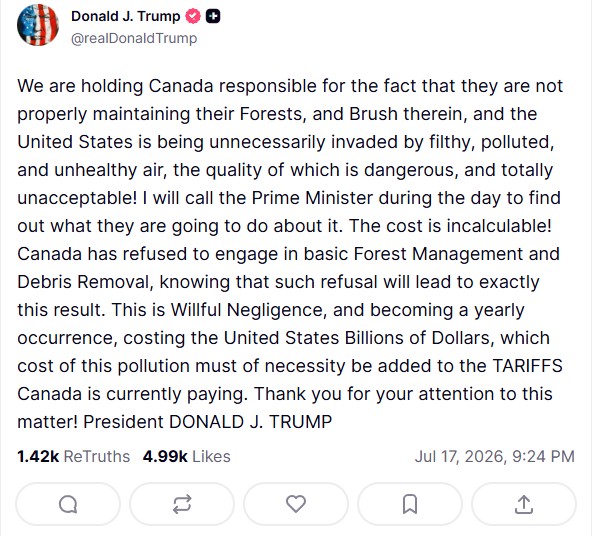The height and width of the screenshot is (536, 593).
Task: Click the black plus badge beside name
Action: click(213, 16)
